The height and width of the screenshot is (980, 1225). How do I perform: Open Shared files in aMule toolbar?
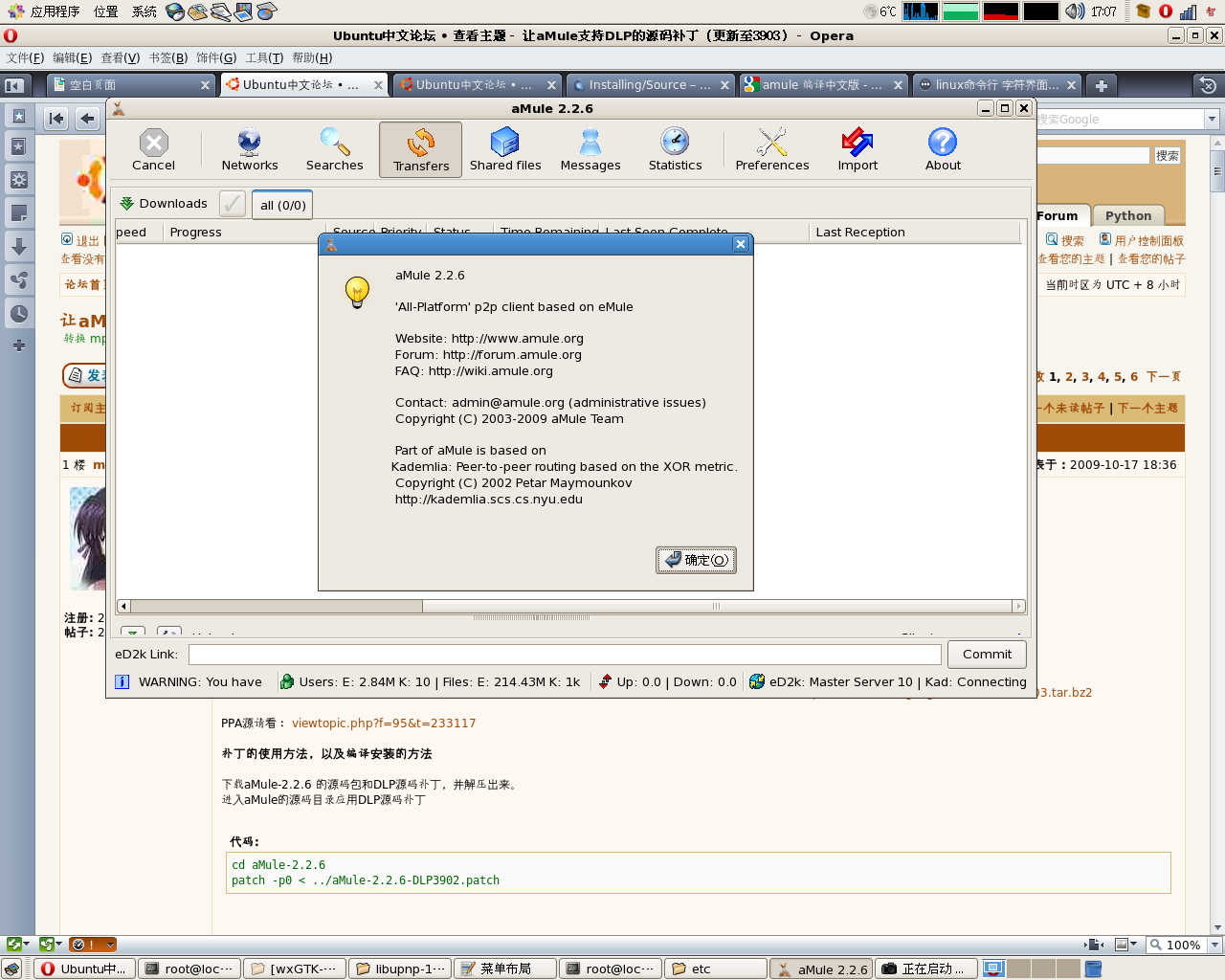coord(505,149)
